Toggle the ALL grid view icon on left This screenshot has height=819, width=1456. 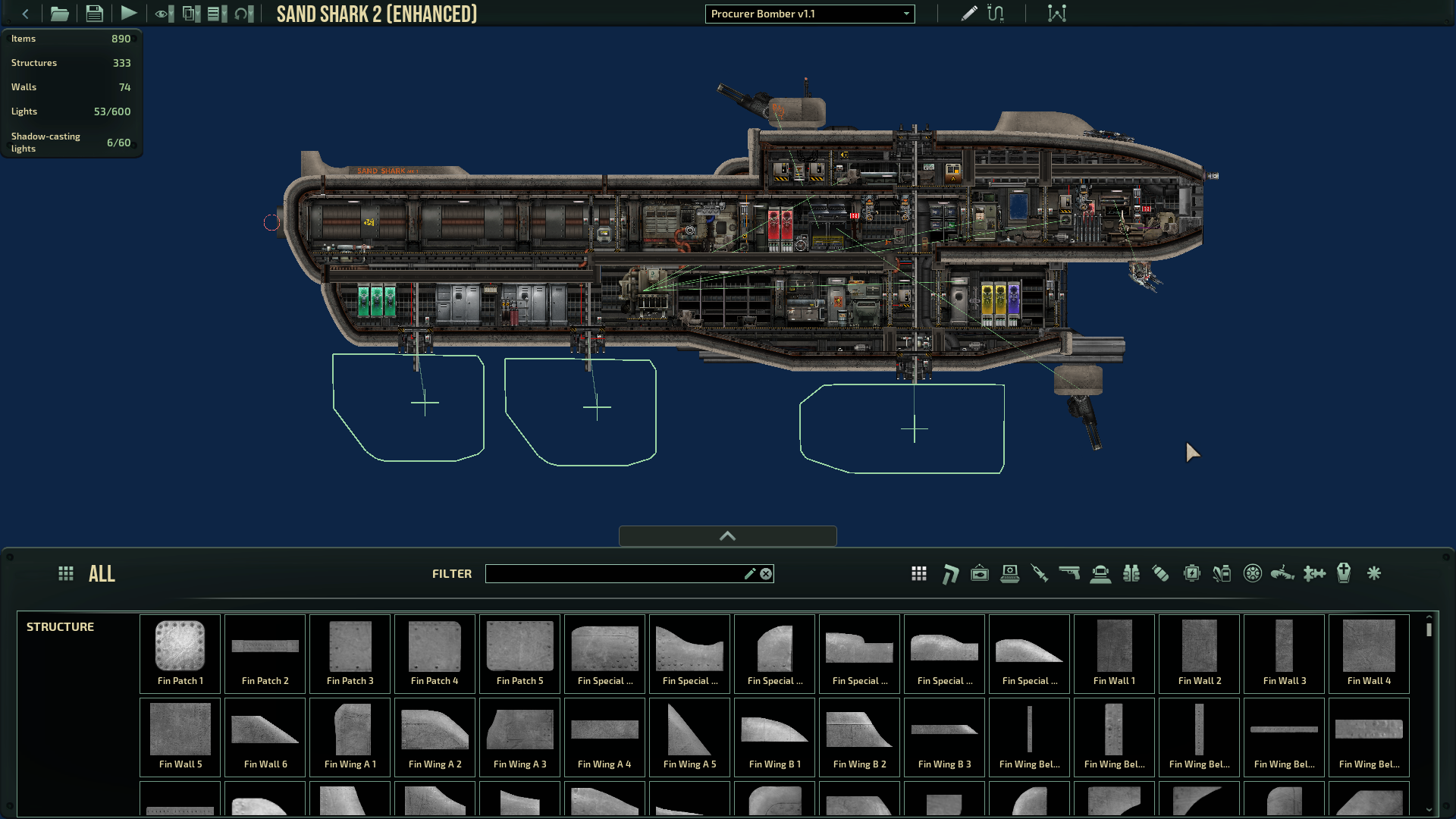[66, 574]
